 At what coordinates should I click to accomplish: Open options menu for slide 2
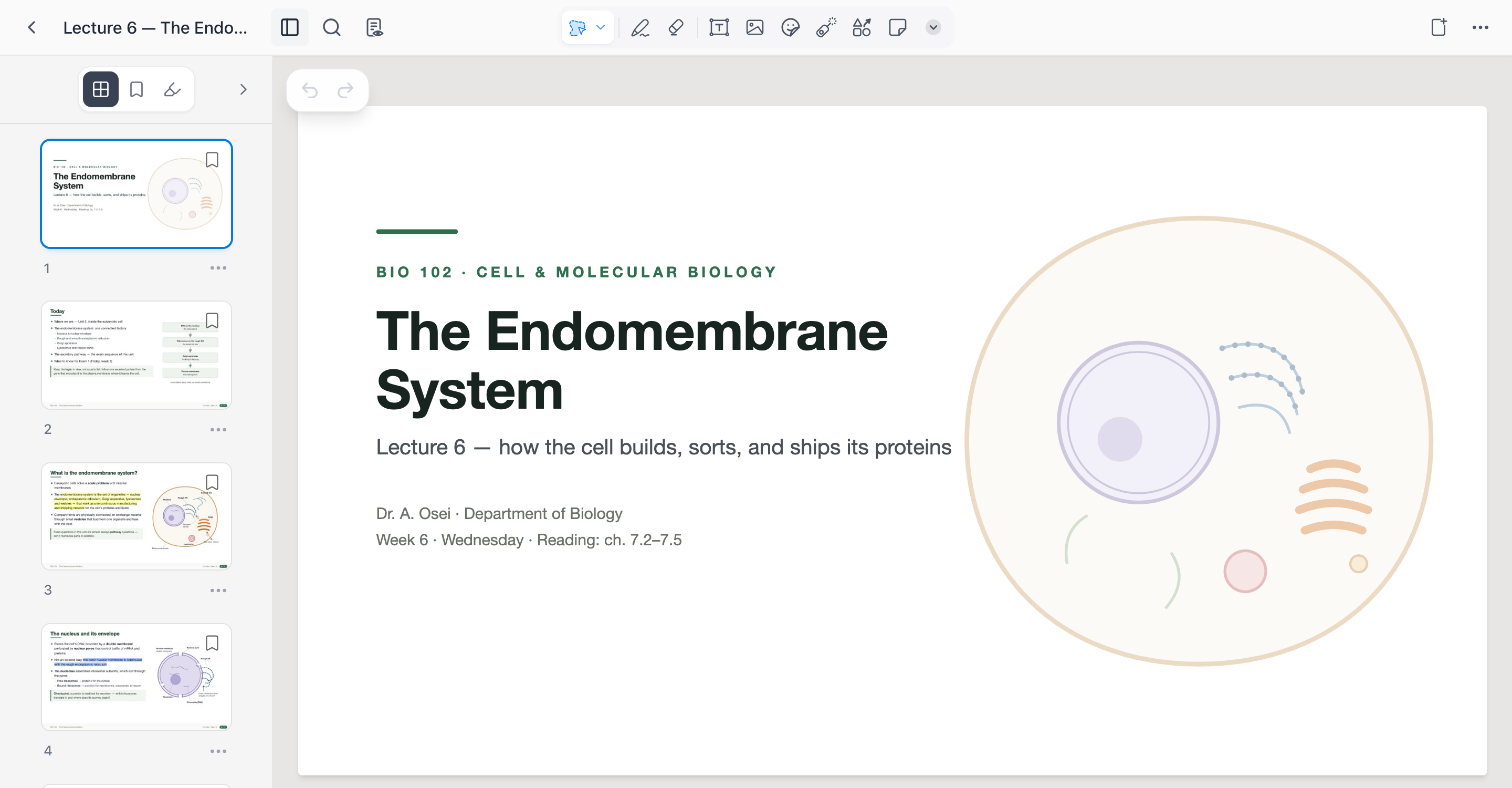(x=218, y=430)
